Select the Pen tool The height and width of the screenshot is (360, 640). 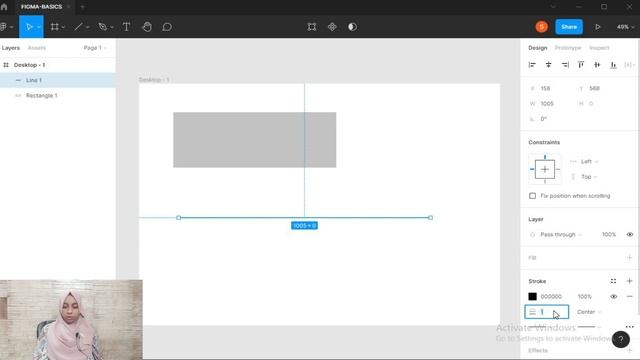point(102,27)
